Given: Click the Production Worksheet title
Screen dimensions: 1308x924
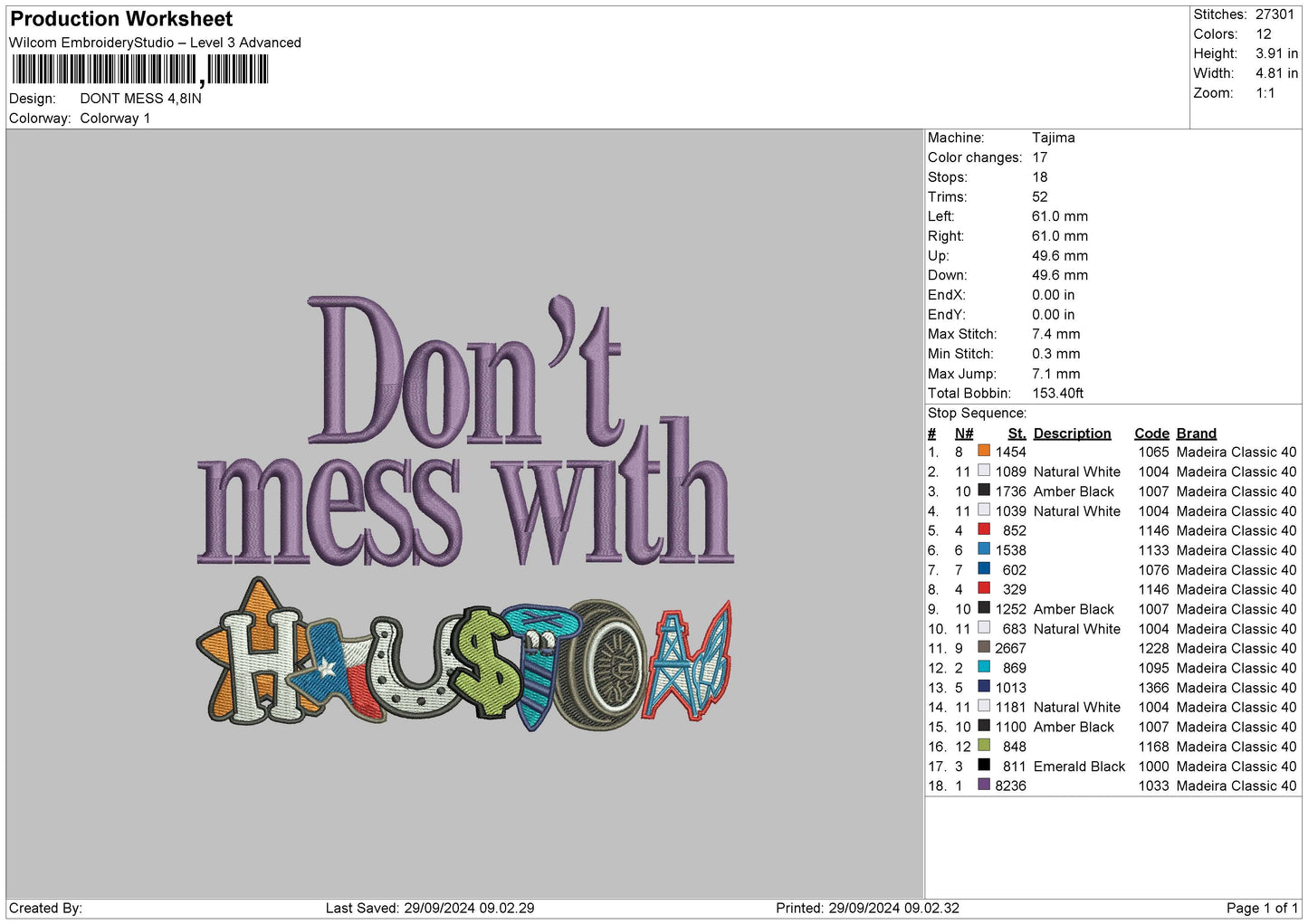Looking at the screenshot, I should tap(121, 19).
